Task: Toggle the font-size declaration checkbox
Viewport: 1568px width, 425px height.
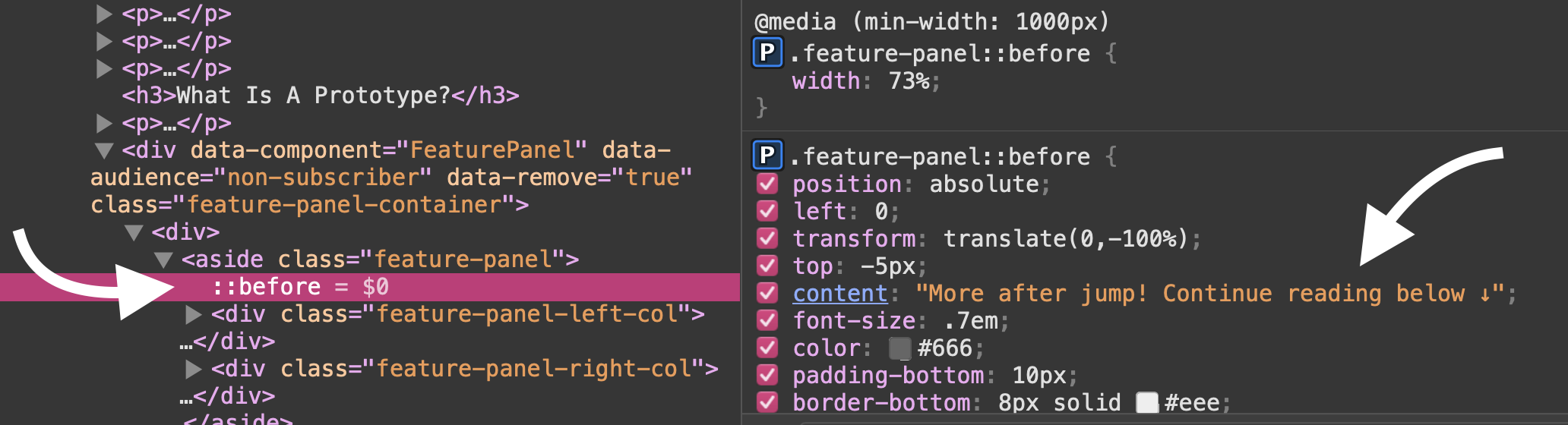Action: [767, 321]
